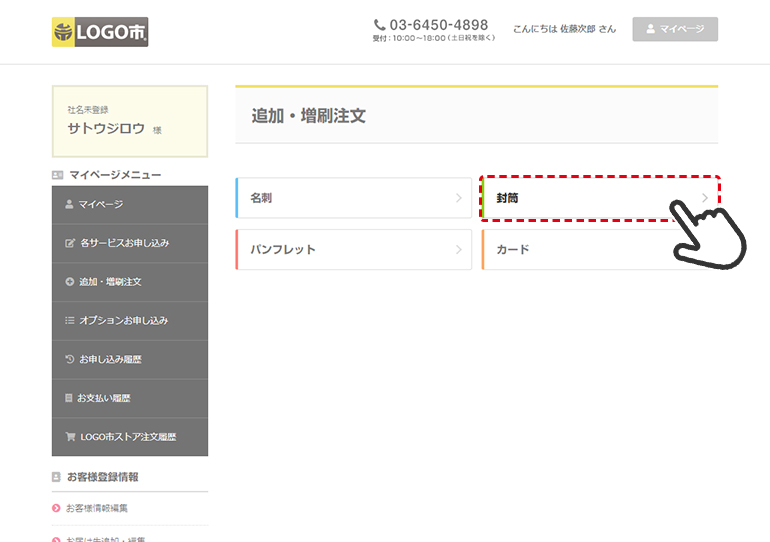Open the マイページ button in header
Screen dimensions: 770x542
pos(675,29)
